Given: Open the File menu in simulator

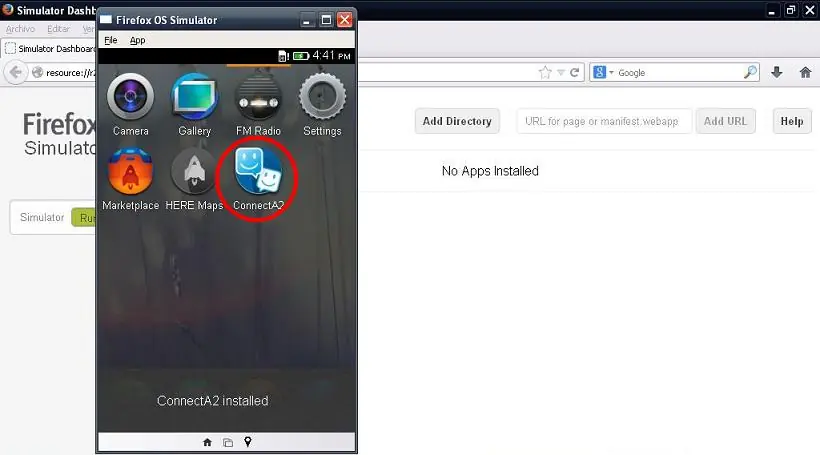Looking at the screenshot, I should click(110, 40).
